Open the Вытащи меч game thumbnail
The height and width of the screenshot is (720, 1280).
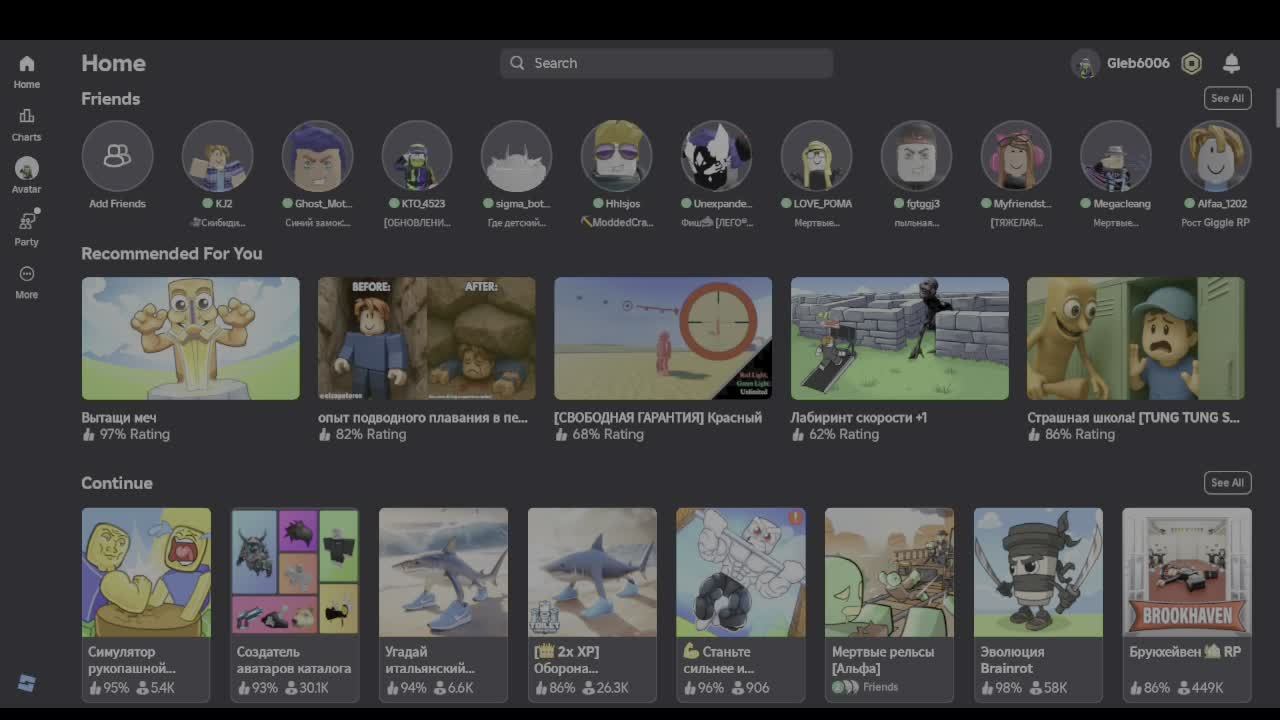click(x=190, y=339)
